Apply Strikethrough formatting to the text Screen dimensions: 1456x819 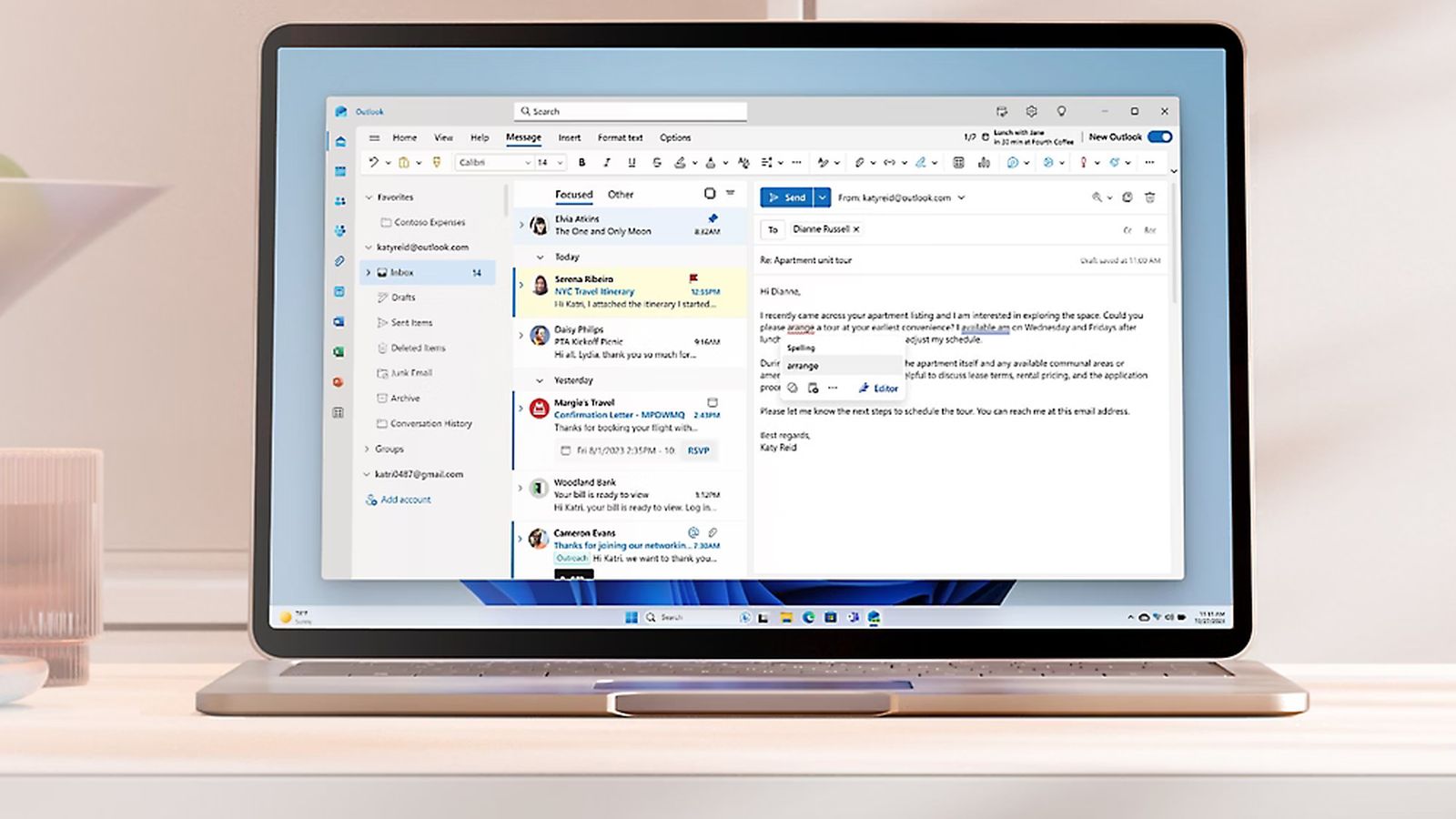(657, 162)
